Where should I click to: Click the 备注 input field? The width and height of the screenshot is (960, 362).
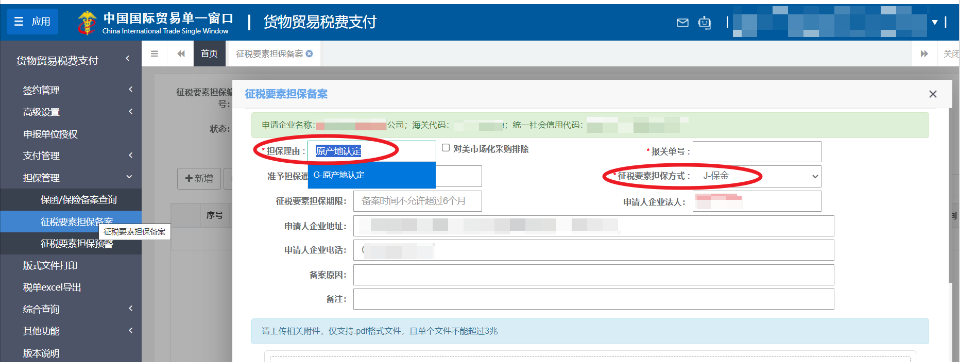point(593,299)
